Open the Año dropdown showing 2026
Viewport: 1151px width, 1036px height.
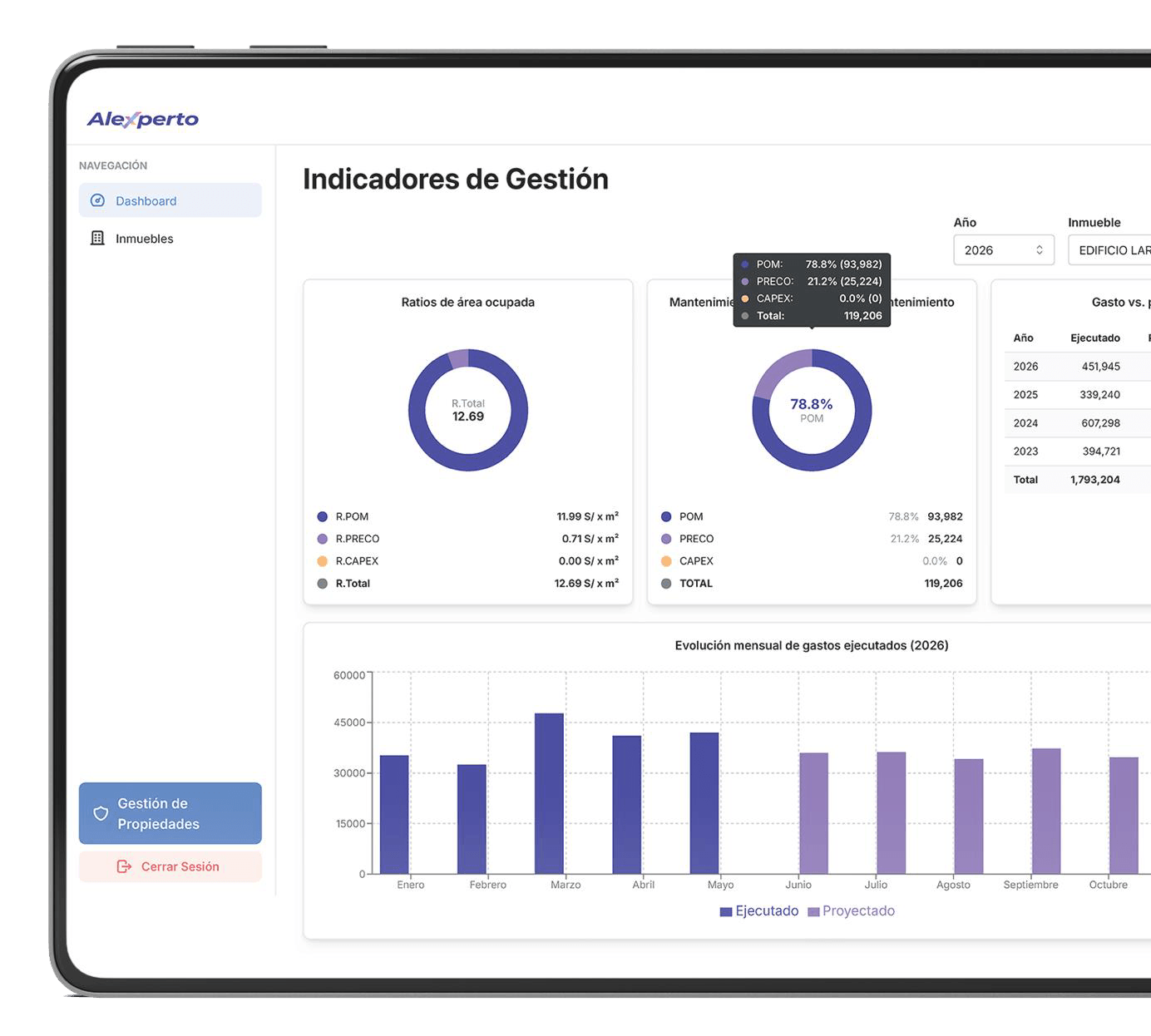tap(1004, 250)
